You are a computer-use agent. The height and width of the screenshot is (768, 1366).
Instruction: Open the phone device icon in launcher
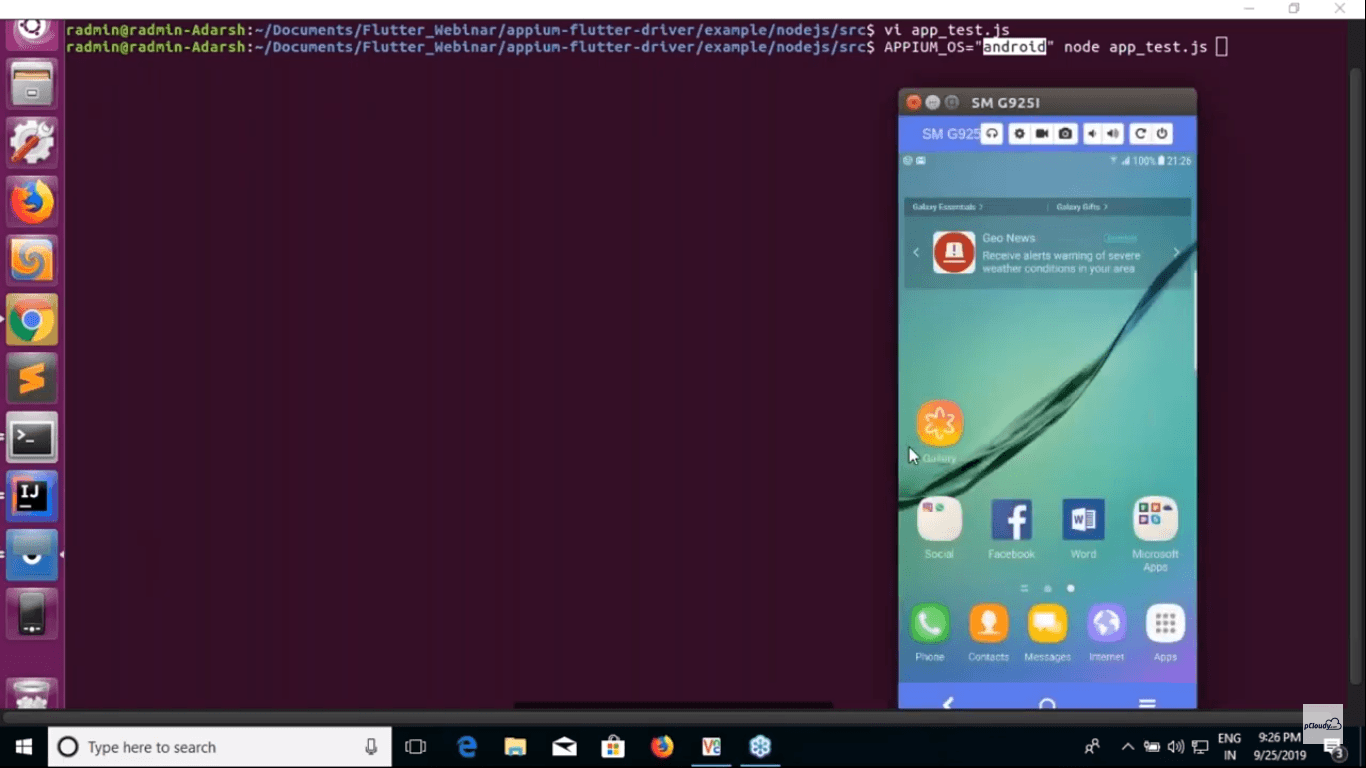32,613
